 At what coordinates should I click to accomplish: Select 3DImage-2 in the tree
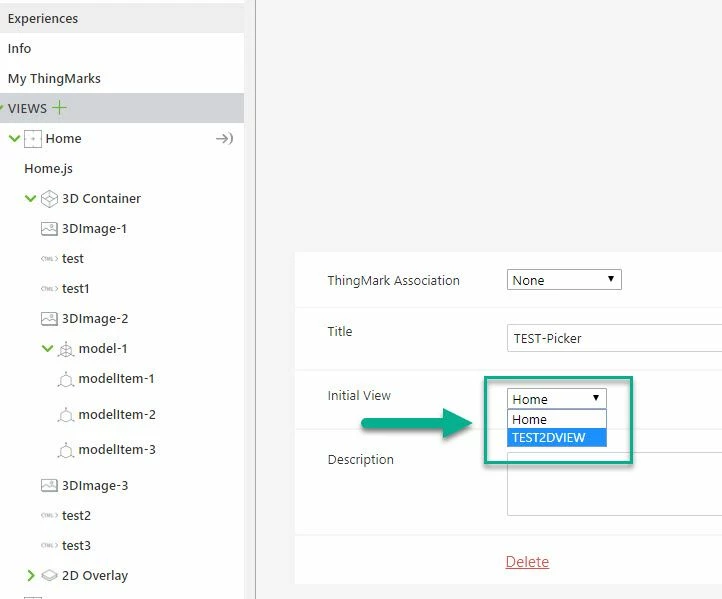[x=95, y=319]
